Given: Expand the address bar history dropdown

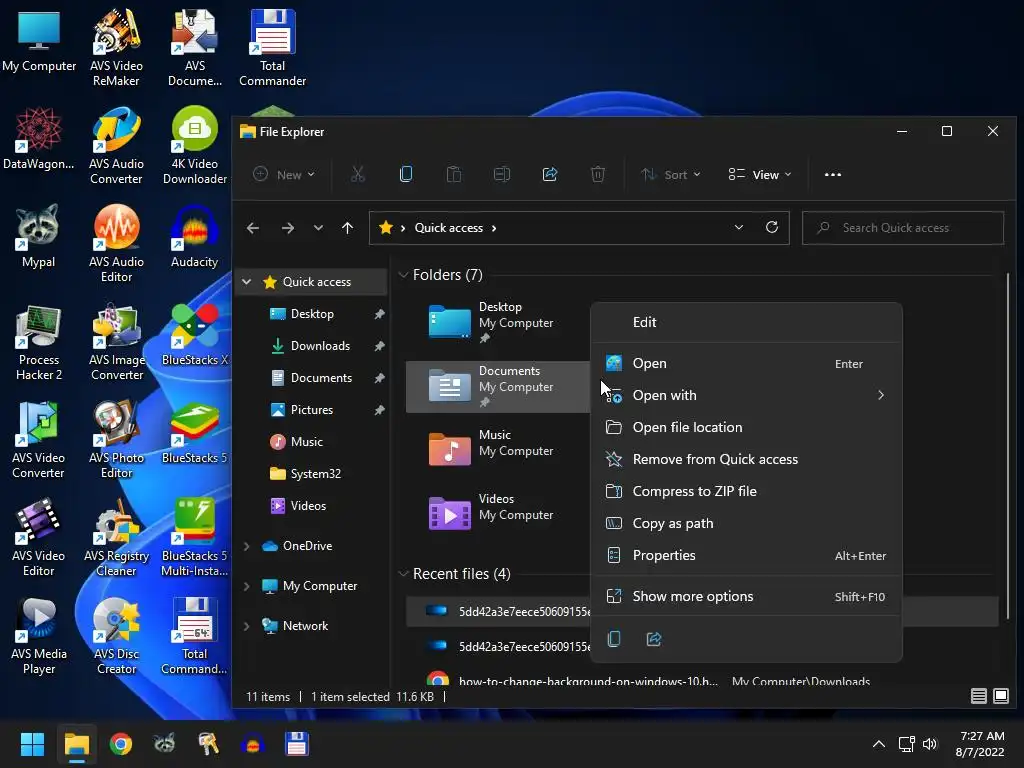Looking at the screenshot, I should pyautogui.click(x=739, y=227).
